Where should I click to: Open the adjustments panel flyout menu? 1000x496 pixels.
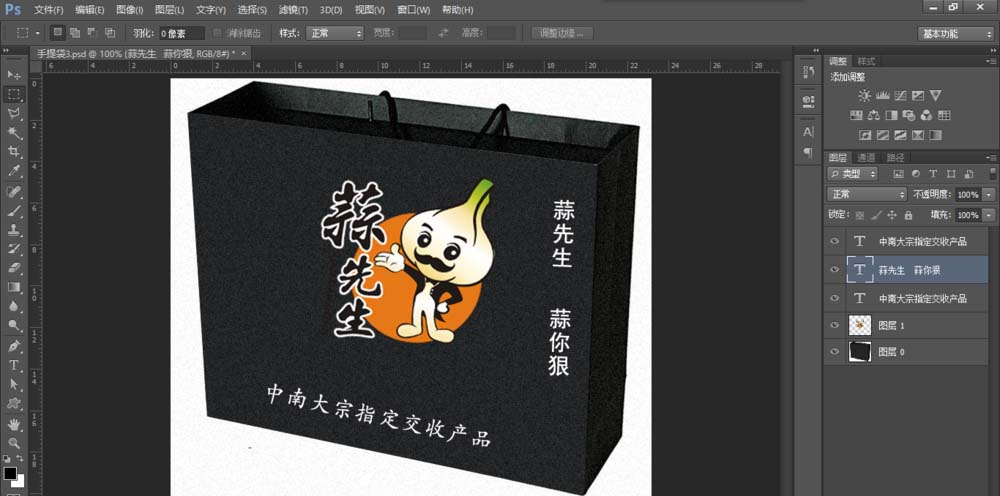991,61
